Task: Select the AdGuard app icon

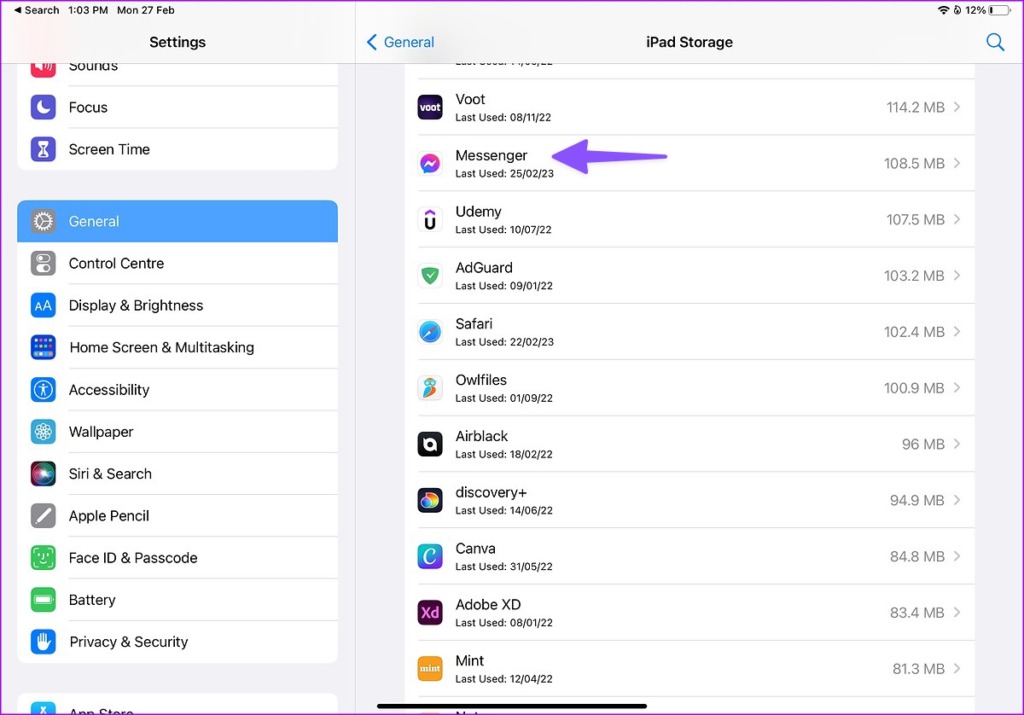Action: click(430, 275)
